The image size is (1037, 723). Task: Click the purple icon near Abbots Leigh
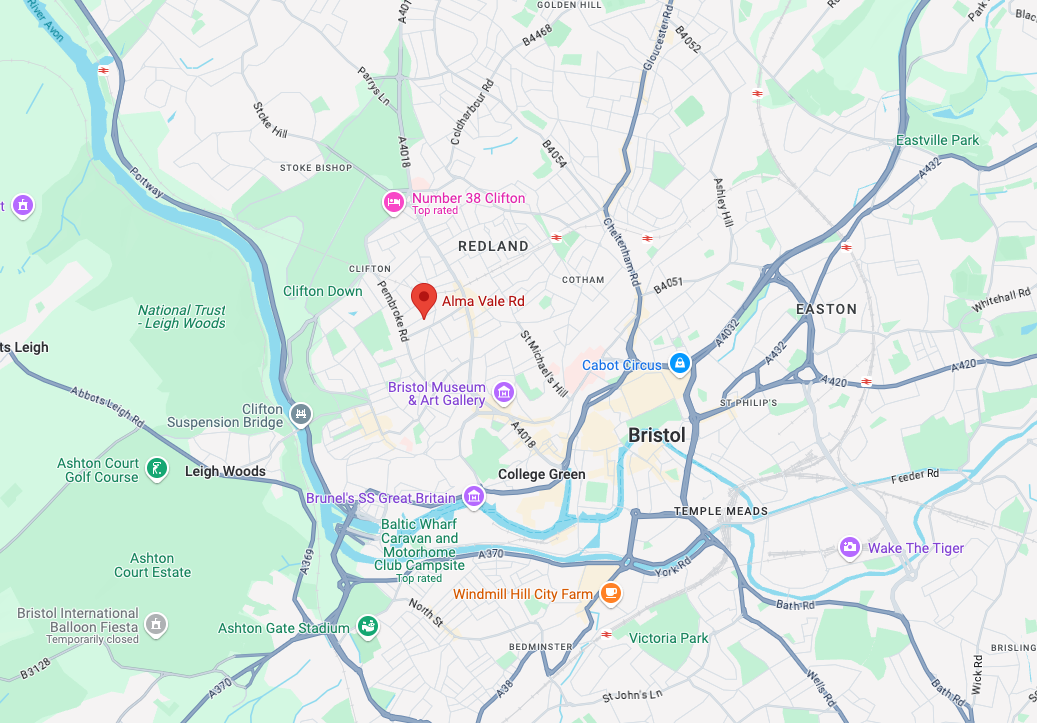pyautogui.click(x=22, y=206)
